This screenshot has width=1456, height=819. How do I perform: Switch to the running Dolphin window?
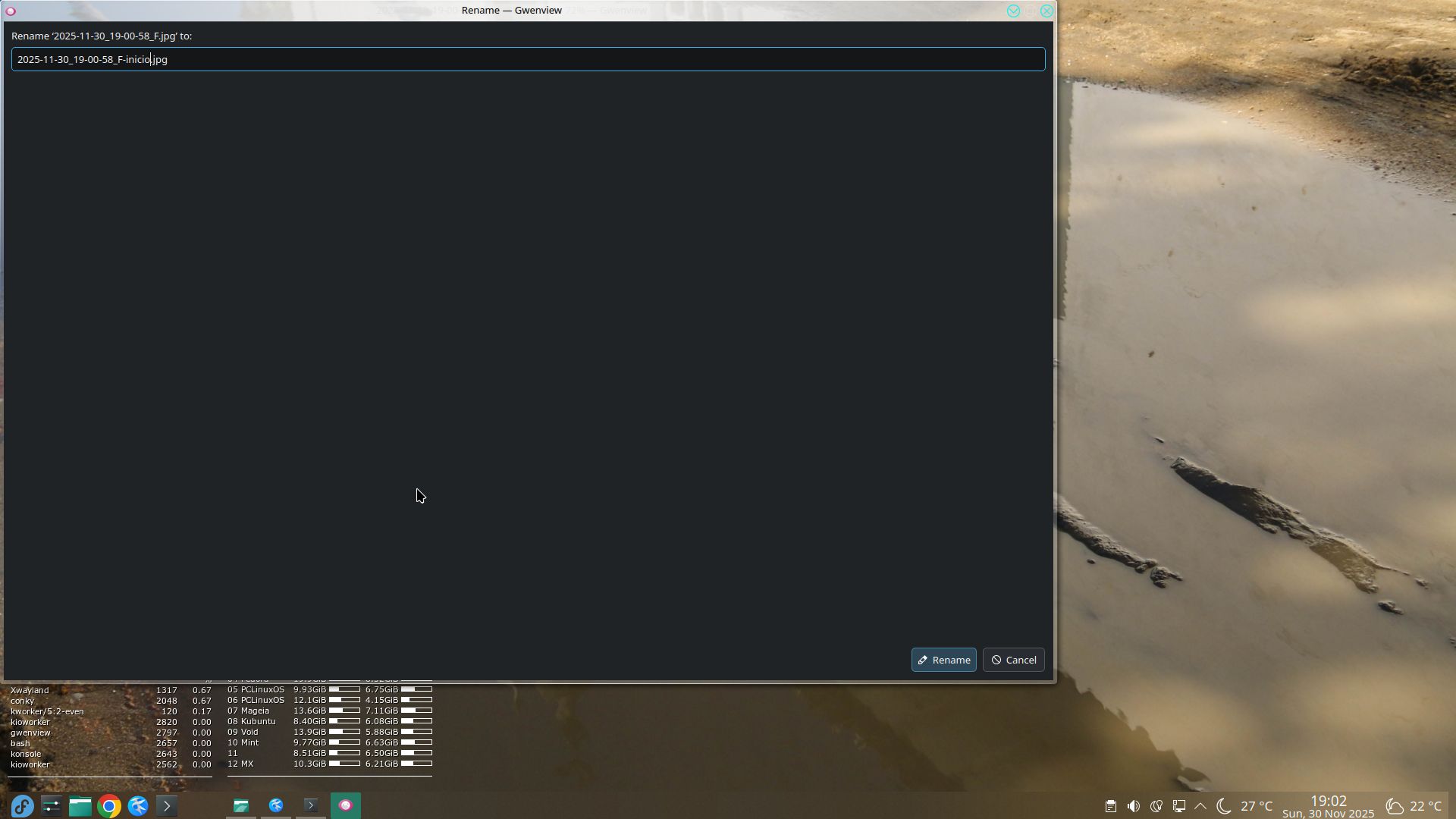coord(241,805)
